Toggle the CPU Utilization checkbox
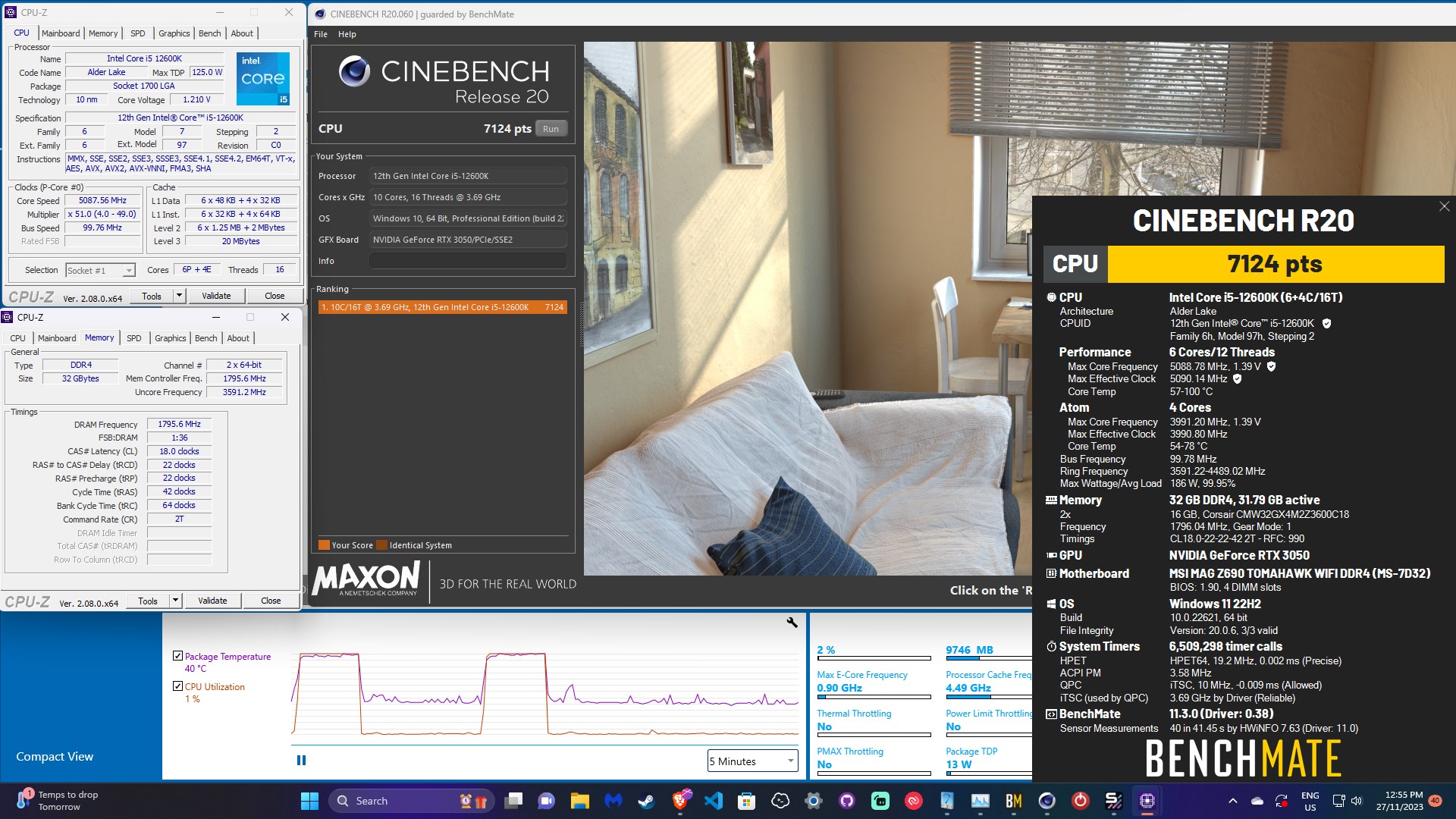This screenshot has width=1456, height=819. click(x=177, y=686)
